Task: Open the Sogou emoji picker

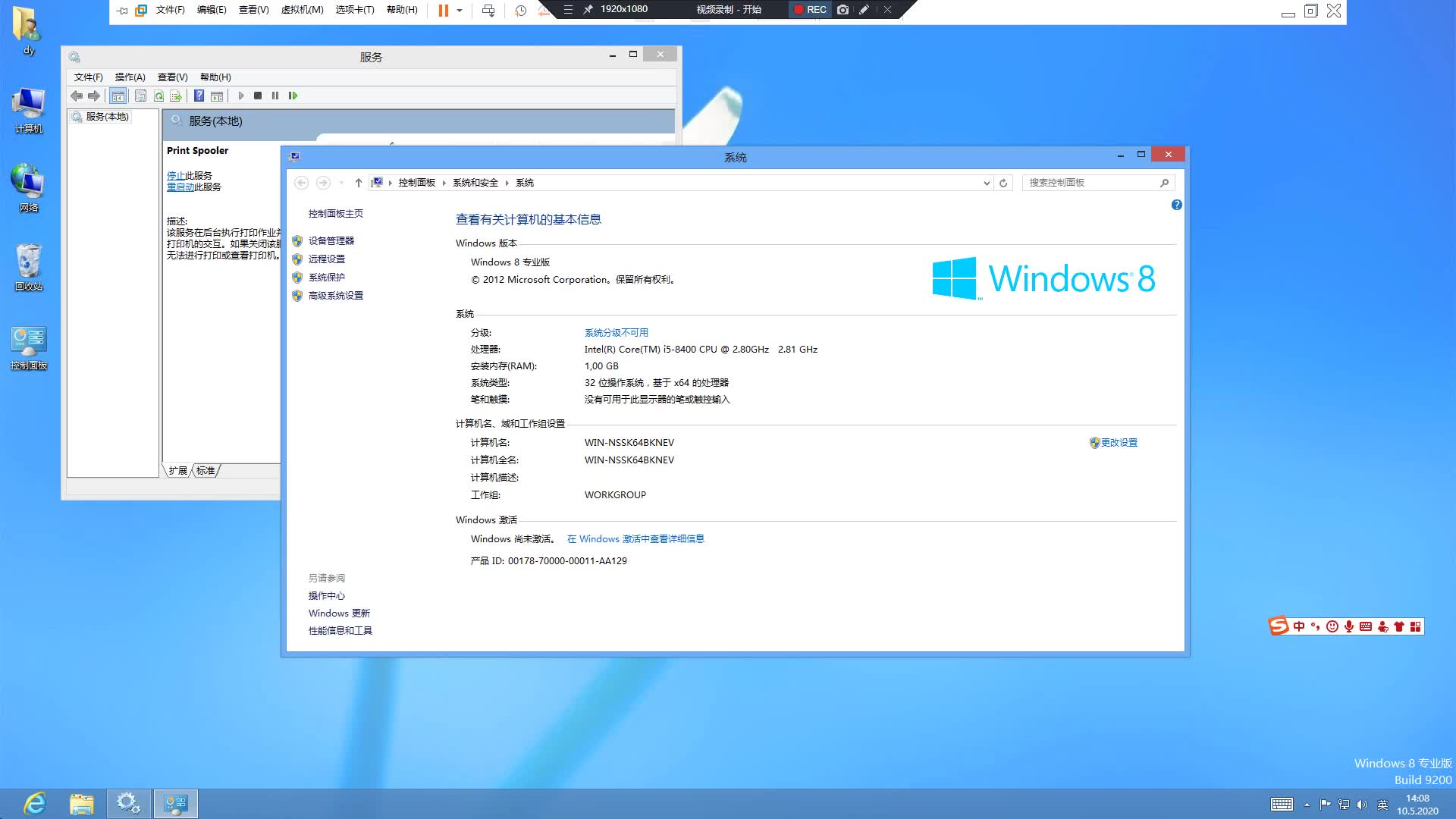Action: (x=1332, y=626)
